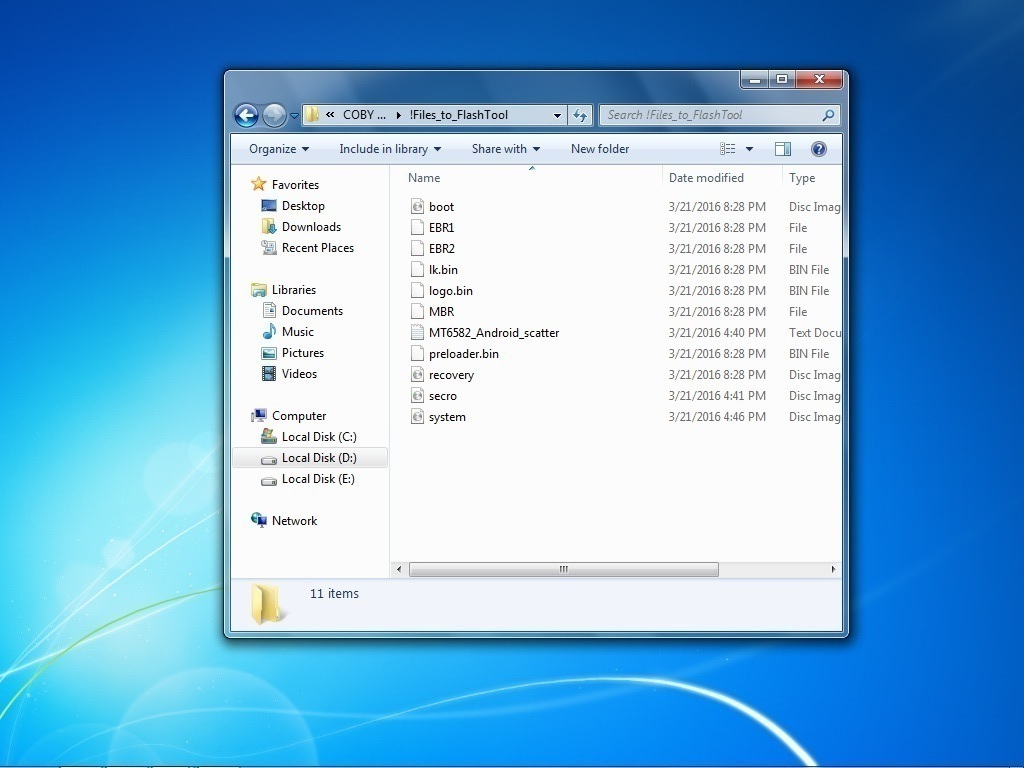1024x768 pixels.
Task: Open the Share with menu
Action: click(505, 149)
